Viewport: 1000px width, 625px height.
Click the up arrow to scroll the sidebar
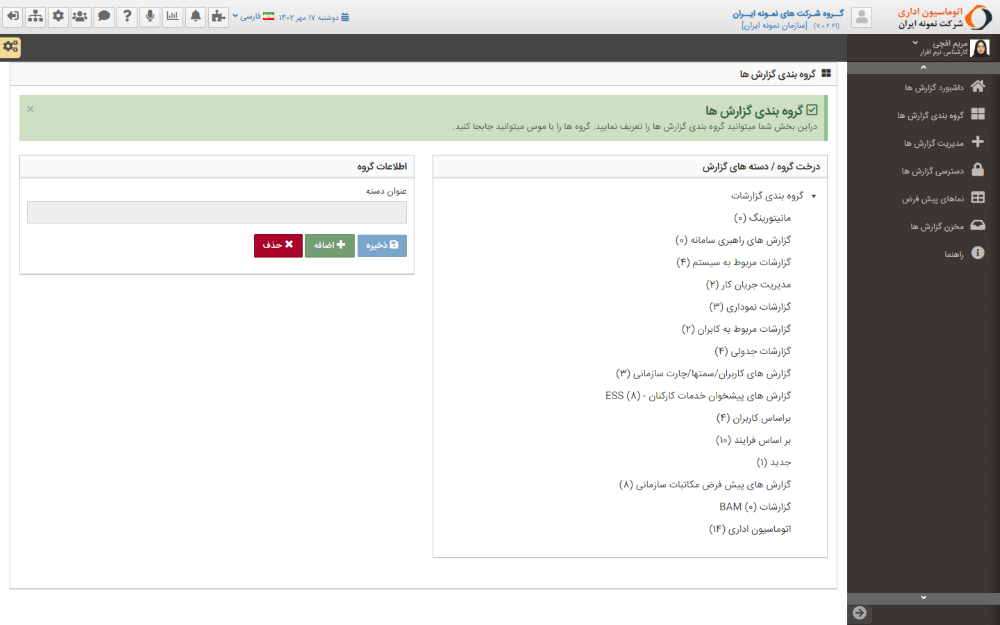(x=921, y=69)
